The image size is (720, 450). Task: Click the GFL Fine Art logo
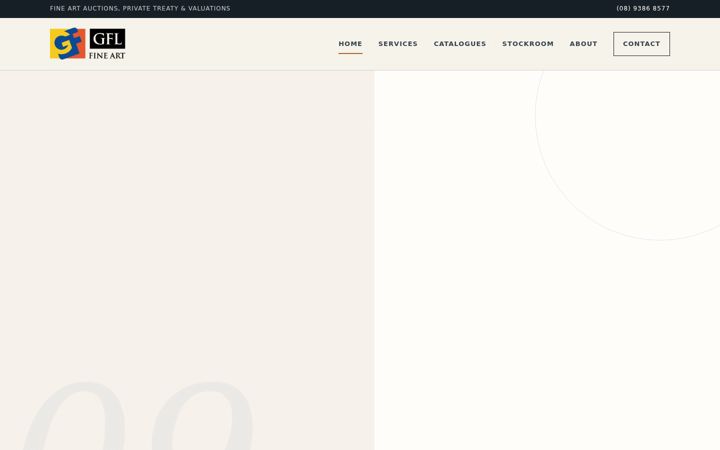click(x=87, y=44)
